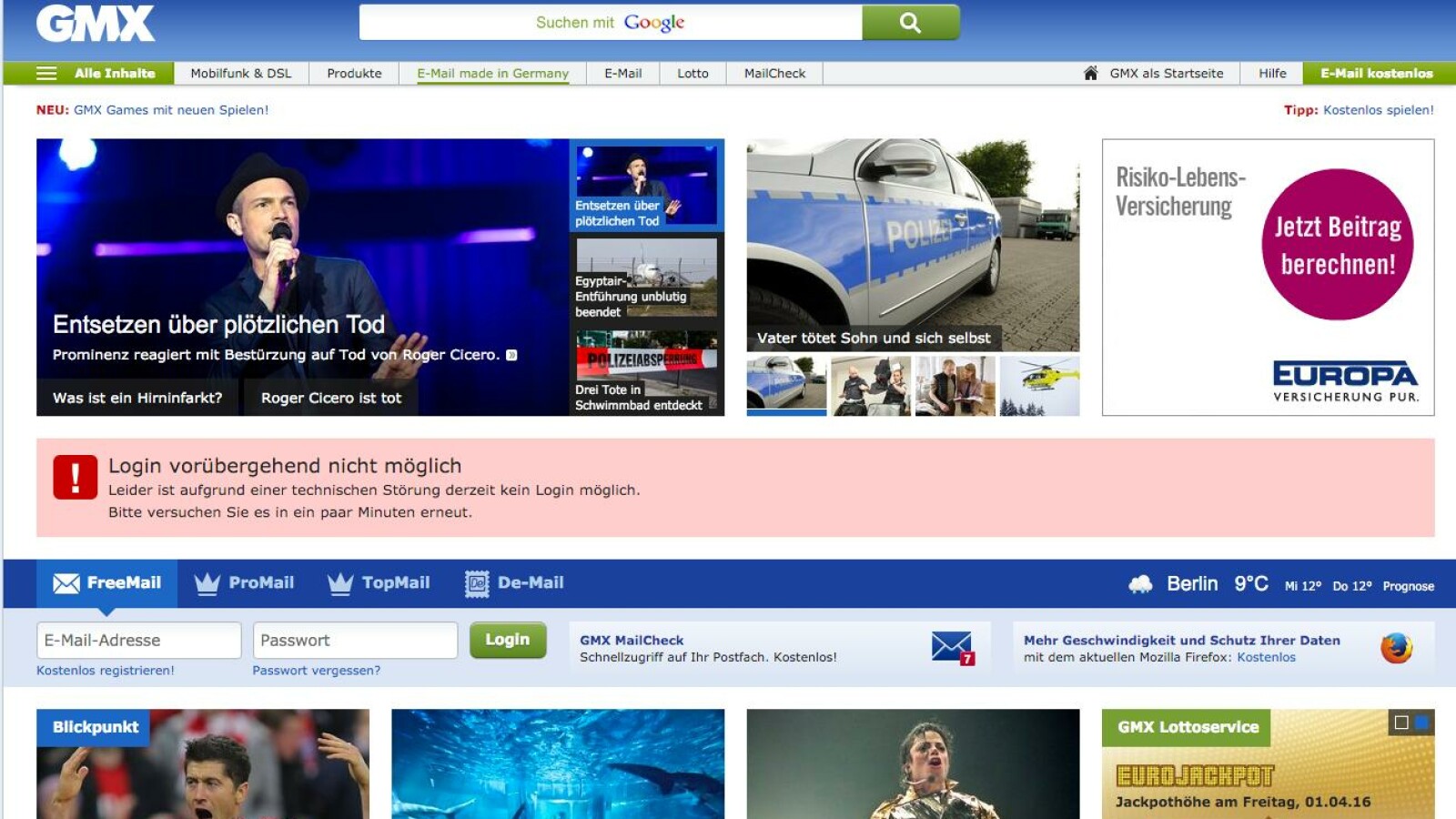This screenshot has width=1456, height=819.
Task: Open Vater tötet Sohn und sich selbst story
Action: [x=913, y=245]
